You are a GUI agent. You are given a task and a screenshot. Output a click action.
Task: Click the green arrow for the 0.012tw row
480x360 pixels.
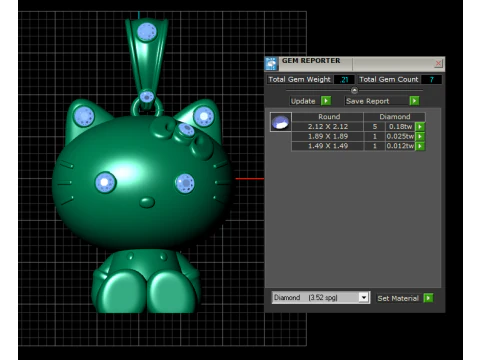[420, 146]
